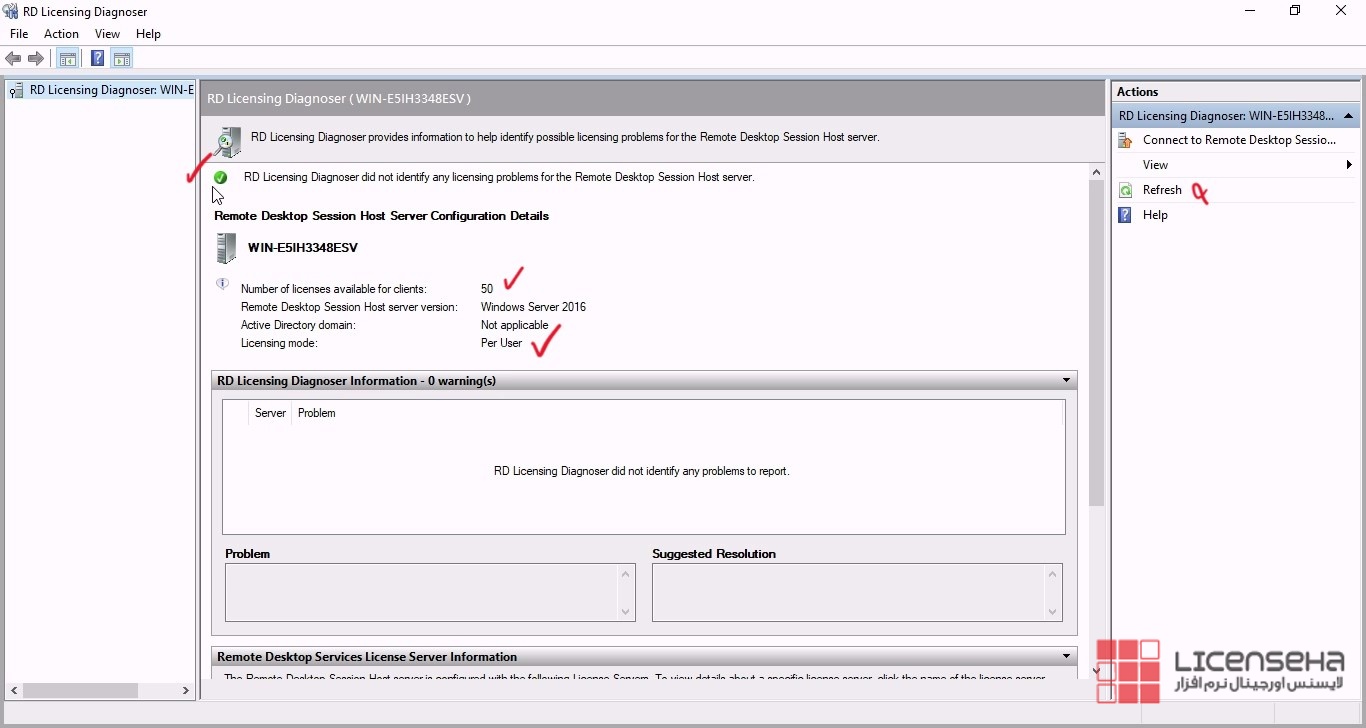The image size is (1366, 728).
Task: Click the blue Help toolbar icon
Action: [x=97, y=59]
